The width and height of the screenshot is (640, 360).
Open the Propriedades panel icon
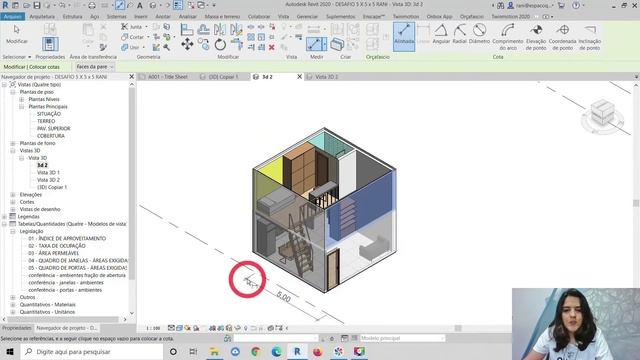tap(50, 44)
